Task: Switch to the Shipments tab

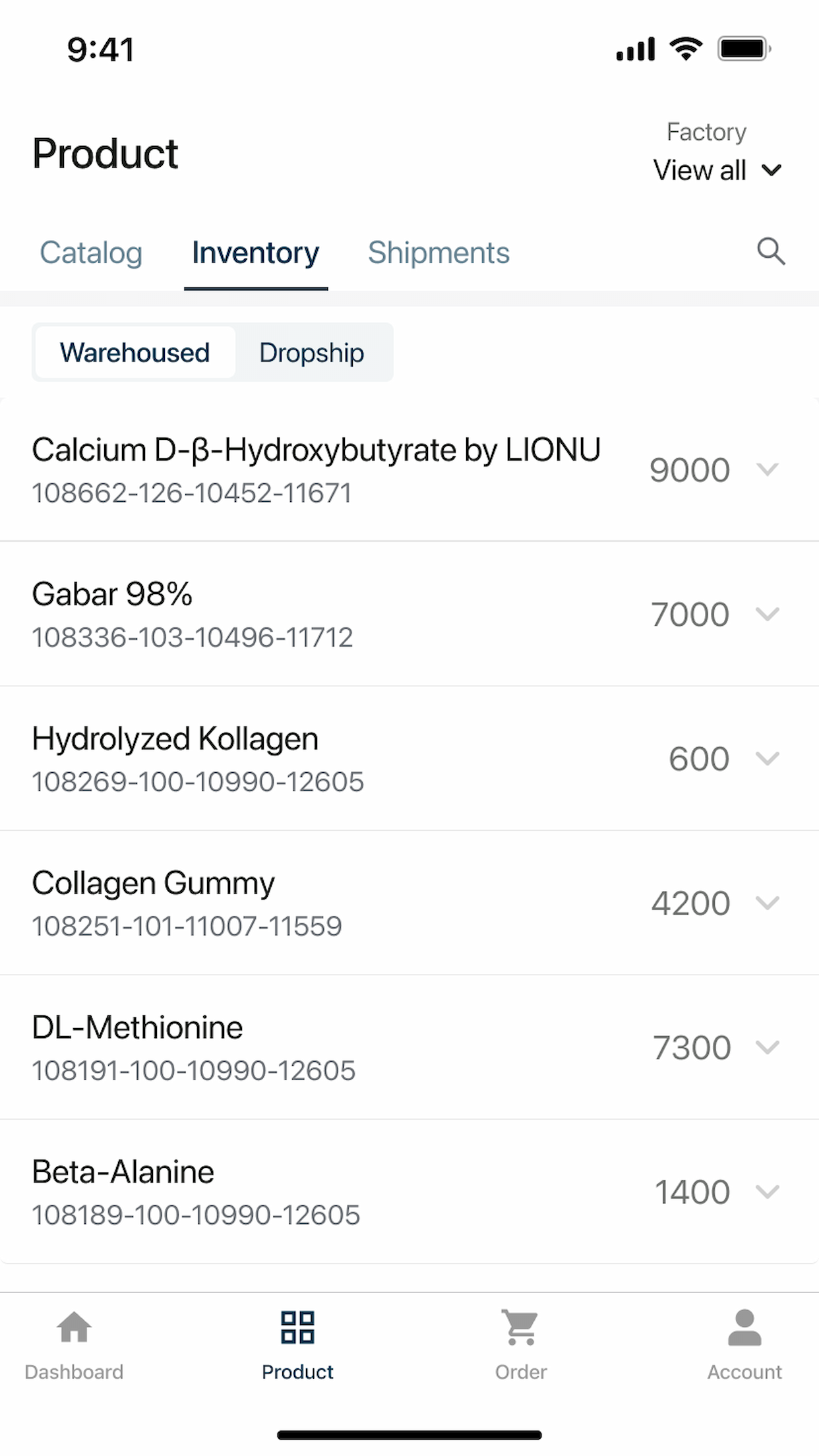Action: (x=439, y=253)
